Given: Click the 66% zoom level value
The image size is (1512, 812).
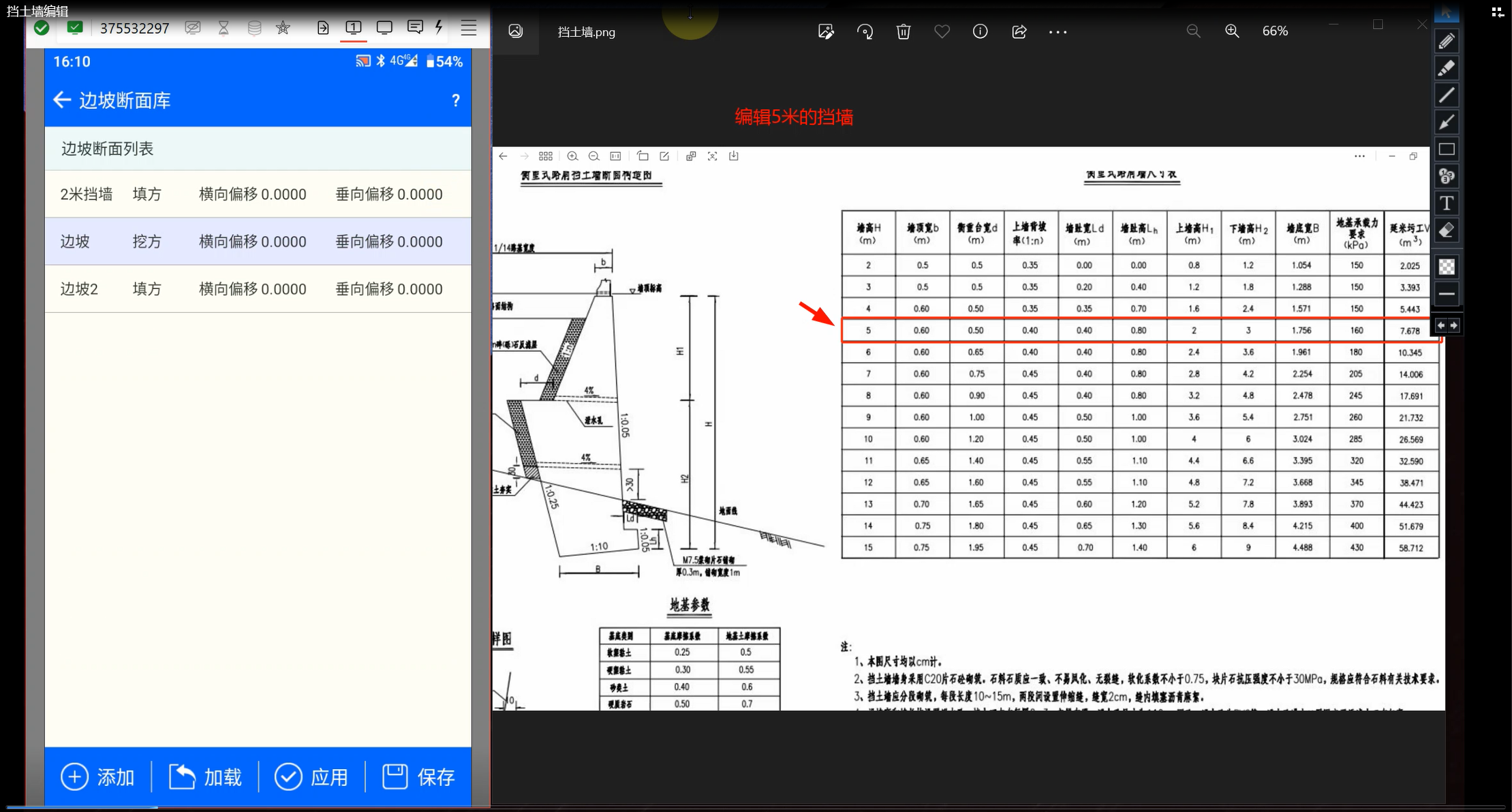Looking at the screenshot, I should [1275, 31].
